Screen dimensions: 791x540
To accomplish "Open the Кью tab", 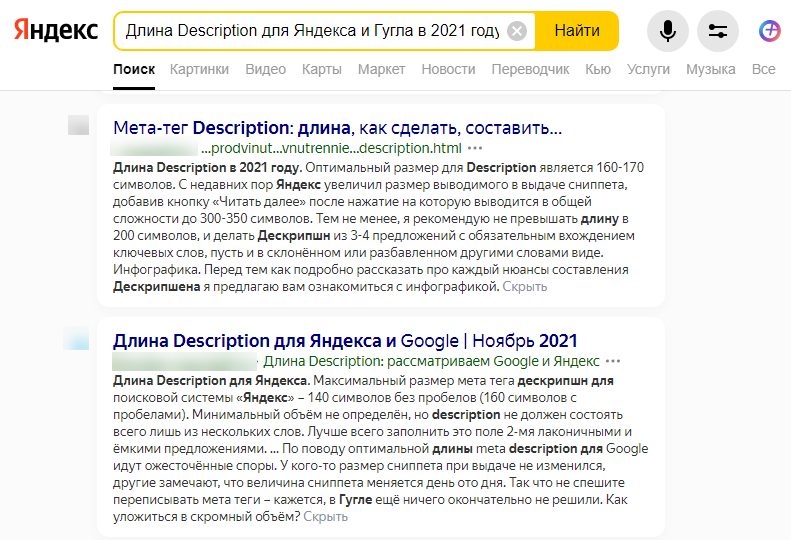I will 598,69.
